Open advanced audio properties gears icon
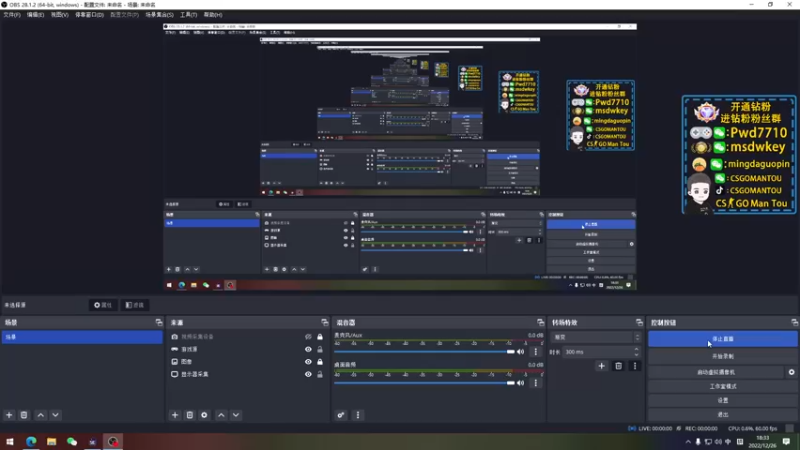This screenshot has height=450, width=800. (x=341, y=415)
